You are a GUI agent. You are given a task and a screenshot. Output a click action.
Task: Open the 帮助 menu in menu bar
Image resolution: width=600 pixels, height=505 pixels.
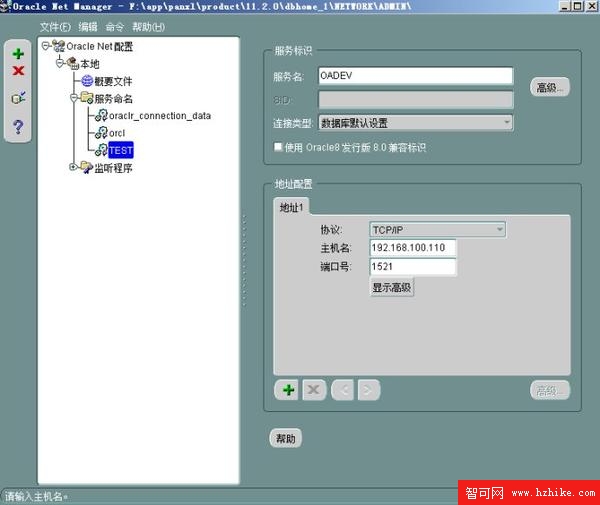148,27
